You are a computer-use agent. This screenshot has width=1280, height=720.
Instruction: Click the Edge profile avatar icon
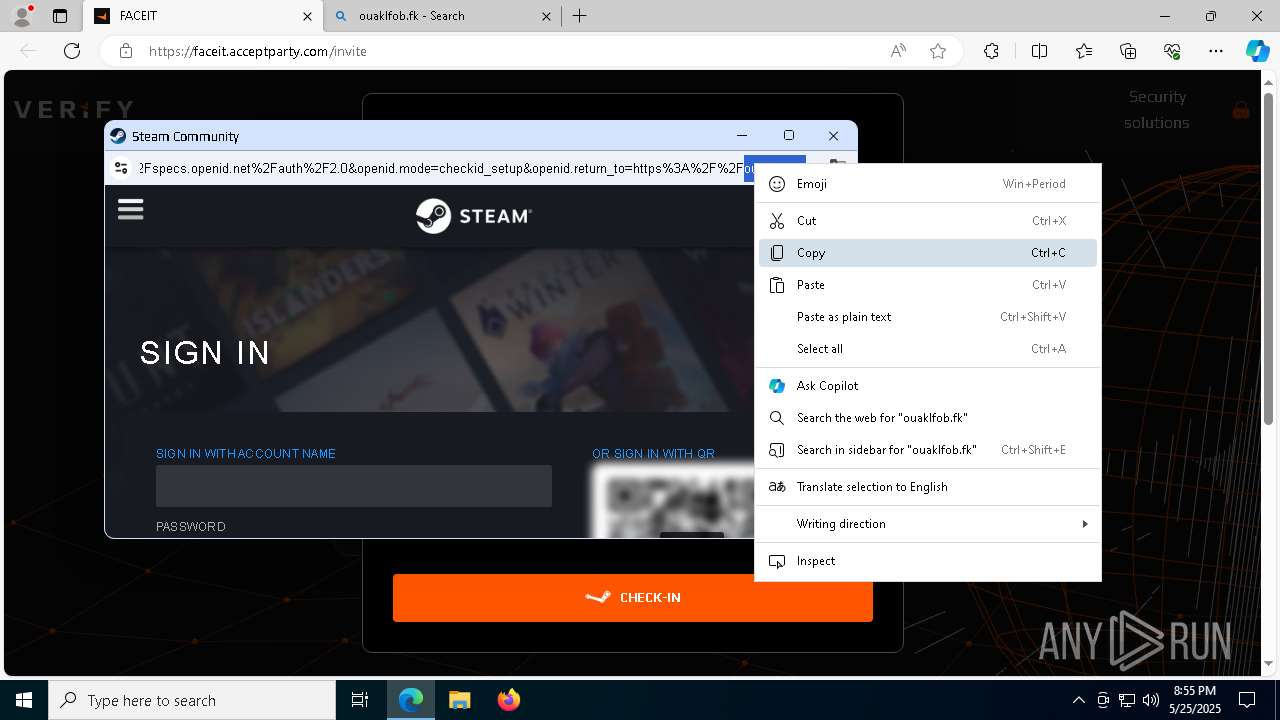pos(22,16)
